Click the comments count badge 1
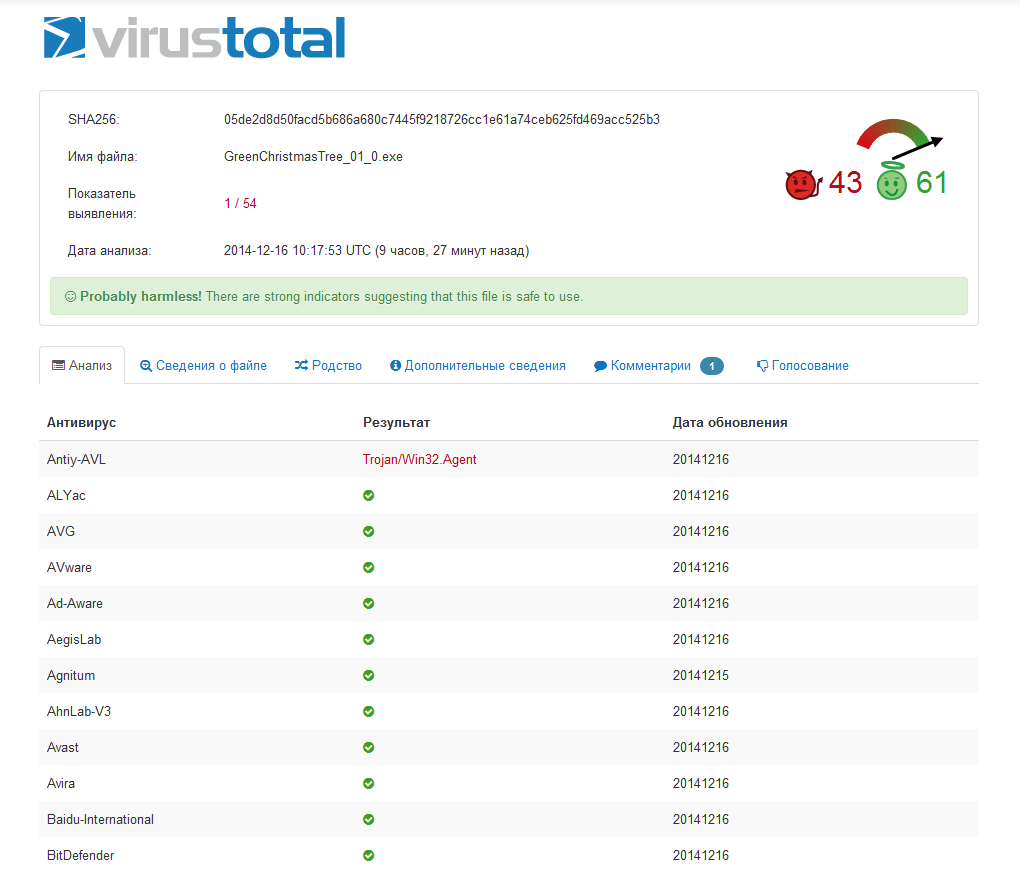 (x=712, y=366)
